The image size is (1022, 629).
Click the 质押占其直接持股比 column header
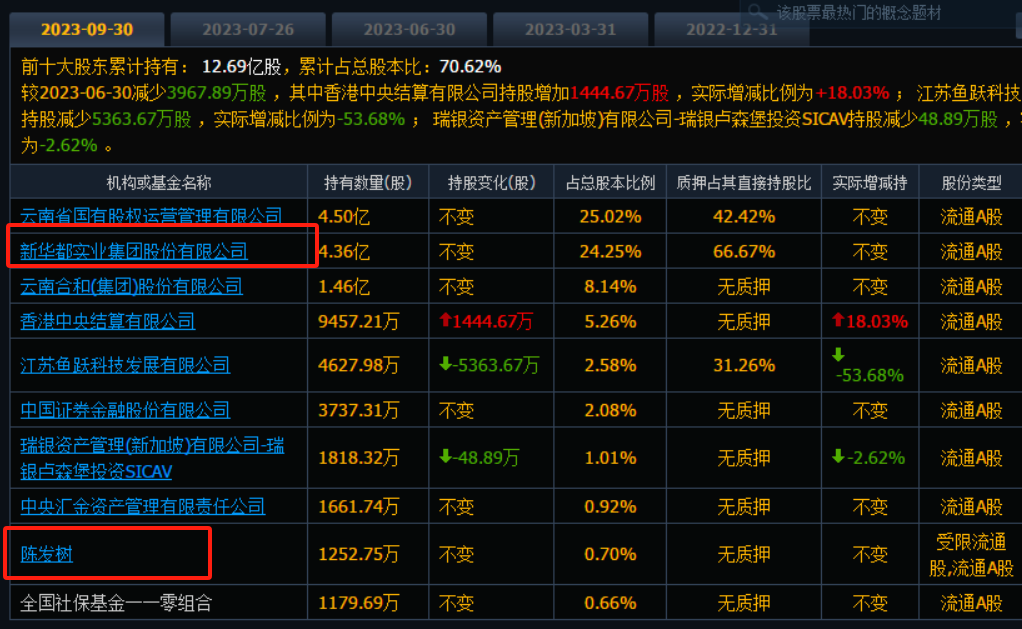click(744, 183)
